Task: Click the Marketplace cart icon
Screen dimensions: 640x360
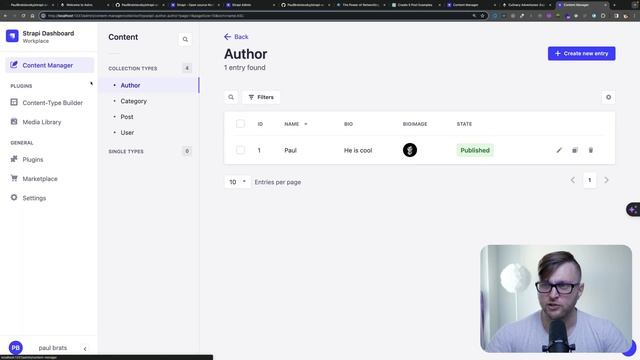Action: [14, 178]
